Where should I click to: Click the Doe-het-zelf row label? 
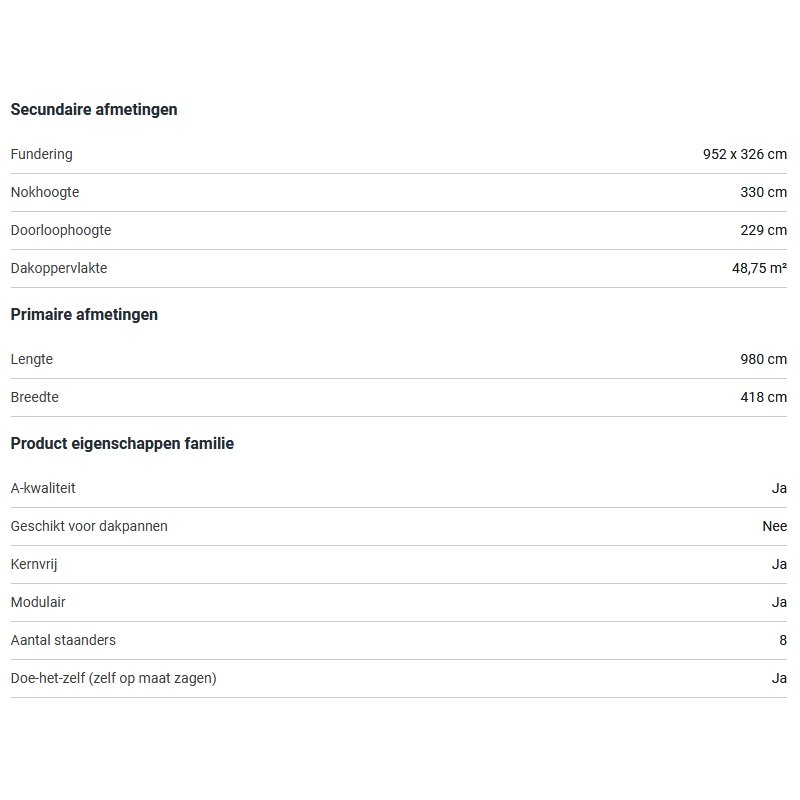pos(113,679)
